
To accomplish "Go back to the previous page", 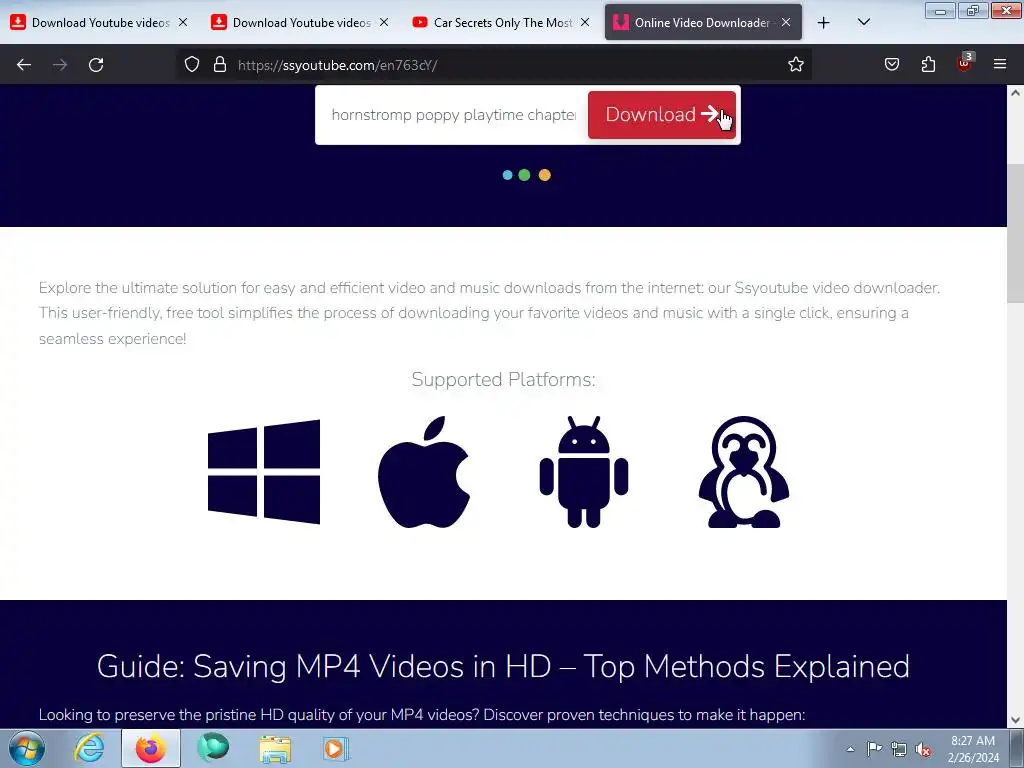I will [x=24, y=65].
